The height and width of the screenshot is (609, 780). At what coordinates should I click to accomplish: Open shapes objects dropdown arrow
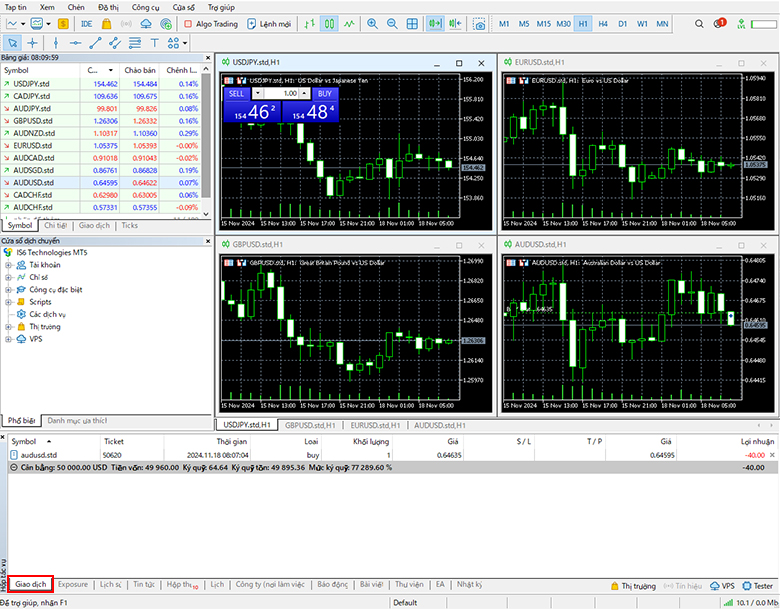click(x=185, y=43)
